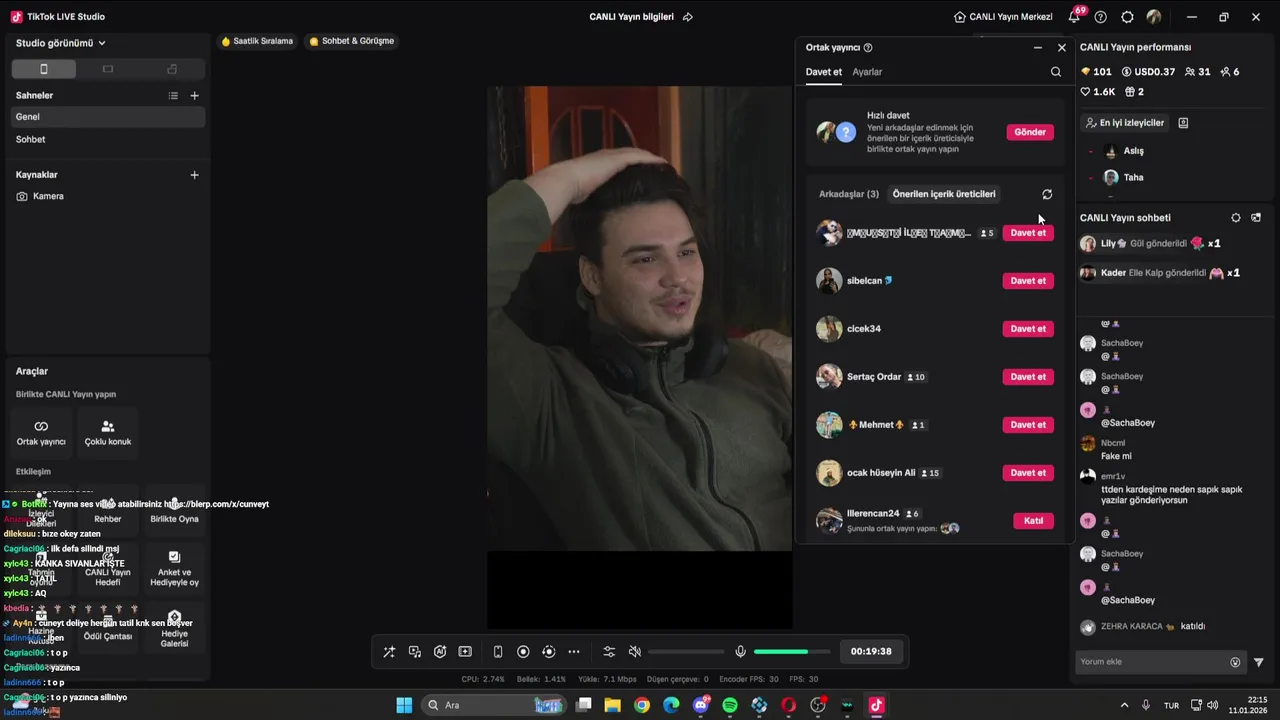Open the scenes list icon beside Sahneler
The width and height of the screenshot is (1280, 720).
point(173,96)
